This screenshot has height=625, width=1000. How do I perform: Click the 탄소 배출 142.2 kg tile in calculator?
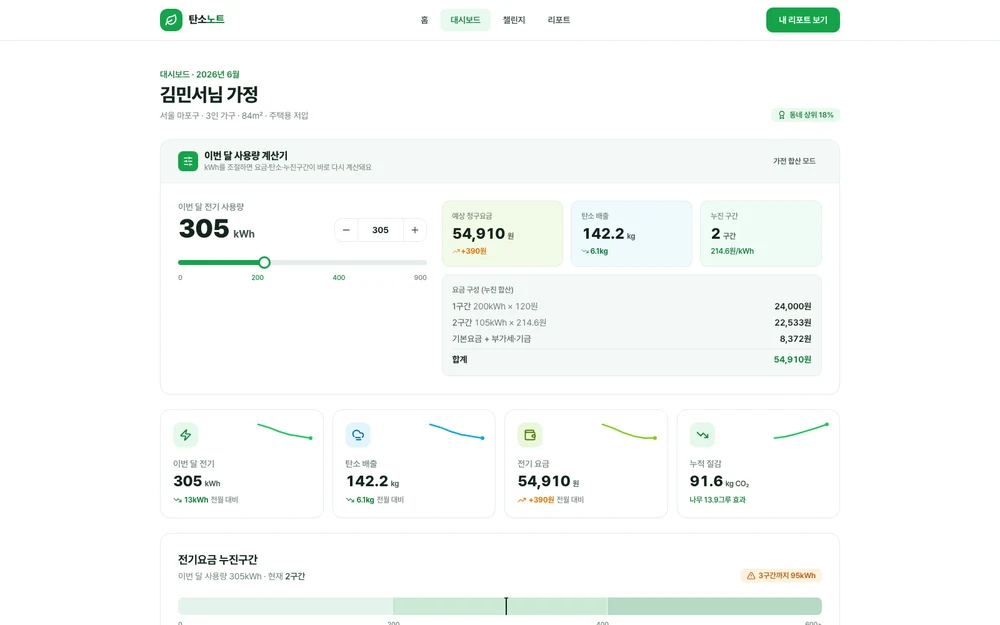point(631,233)
